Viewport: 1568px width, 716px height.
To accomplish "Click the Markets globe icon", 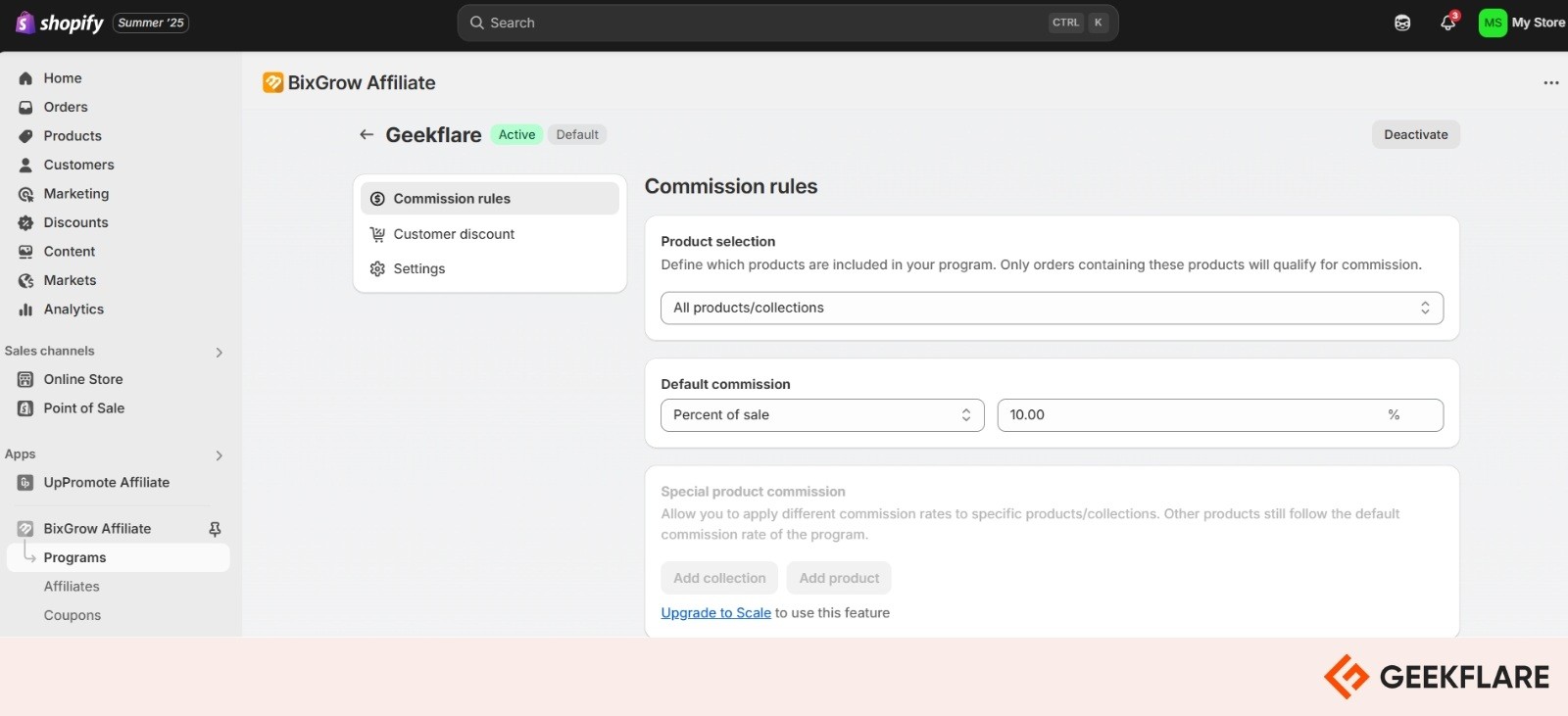I will tap(25, 280).
